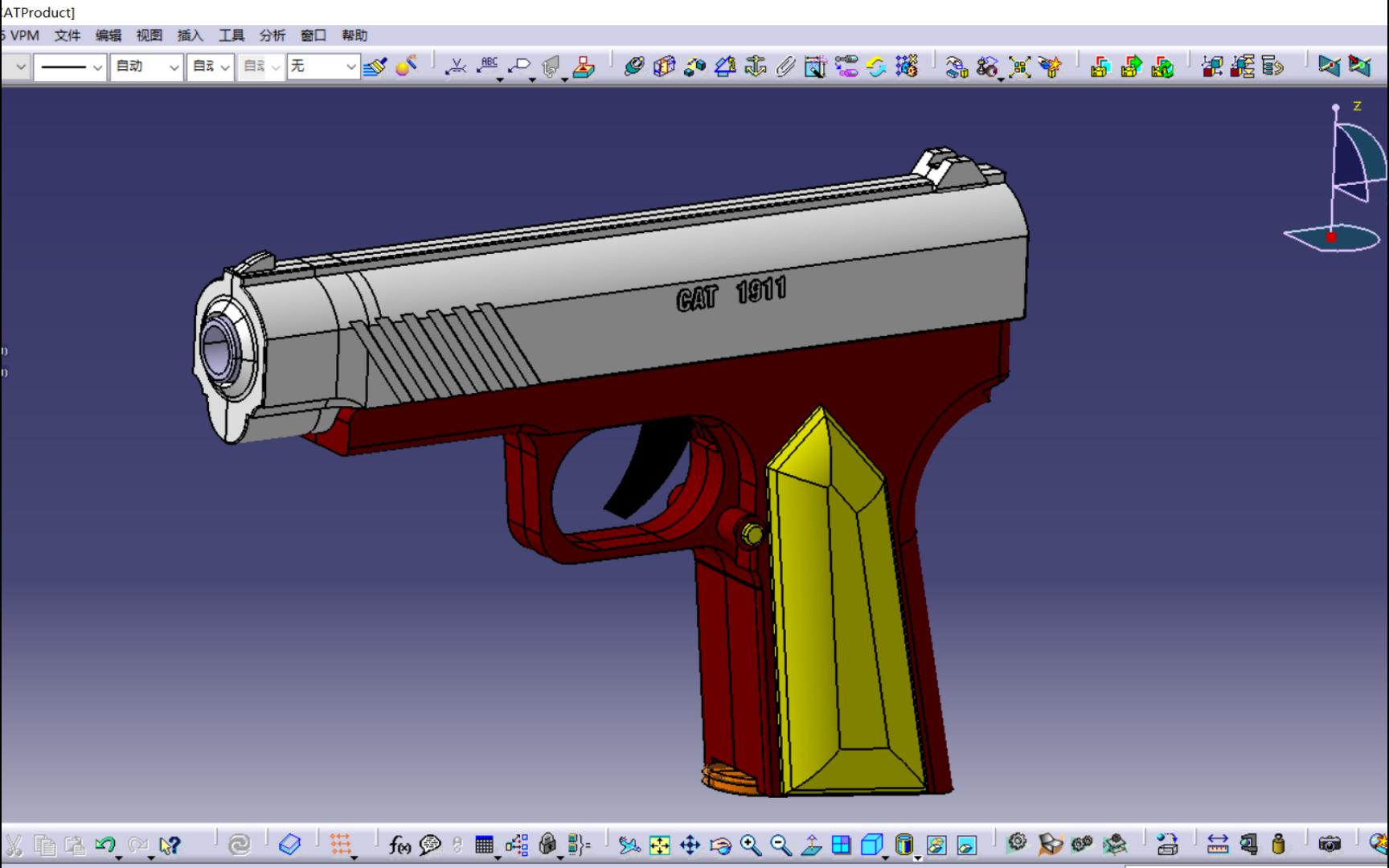Expand the 无 layer dropdown

click(322, 67)
